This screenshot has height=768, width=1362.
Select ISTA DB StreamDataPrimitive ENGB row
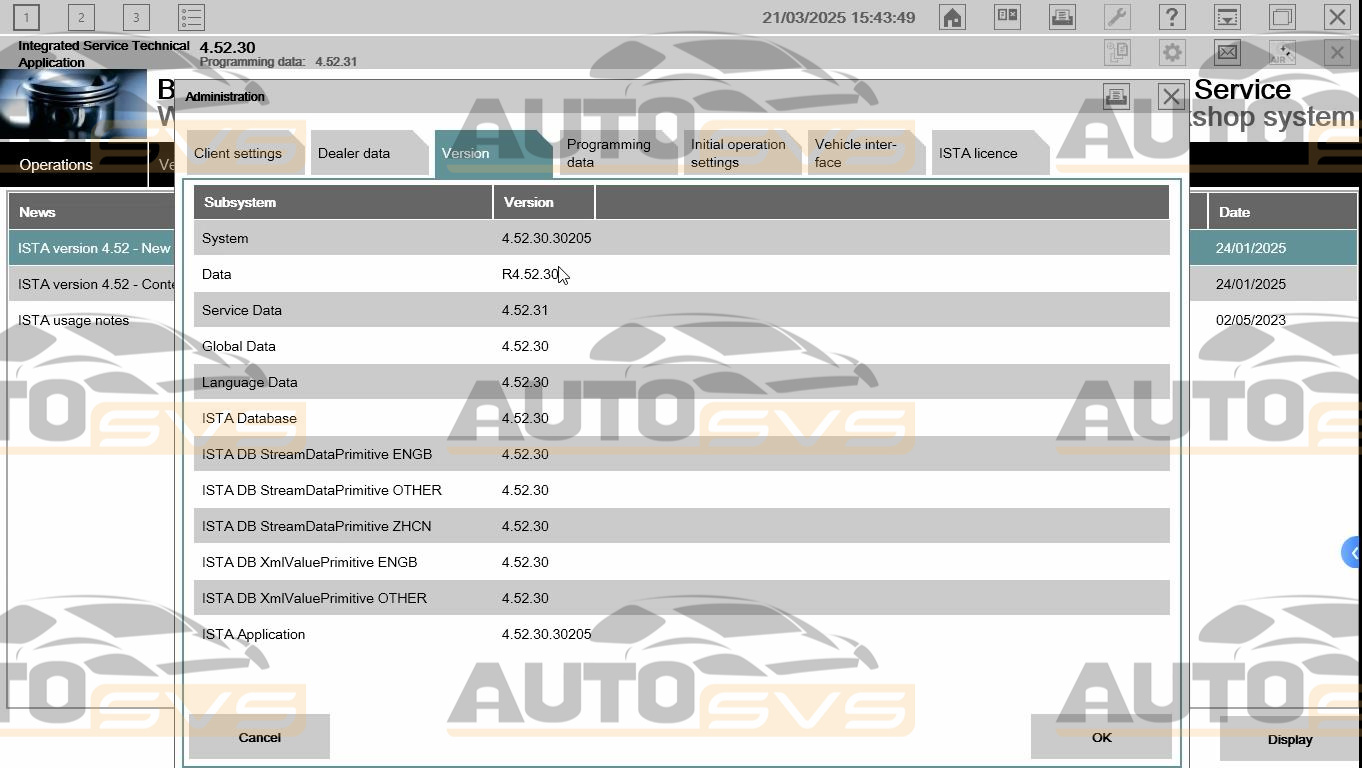pyautogui.click(x=681, y=454)
